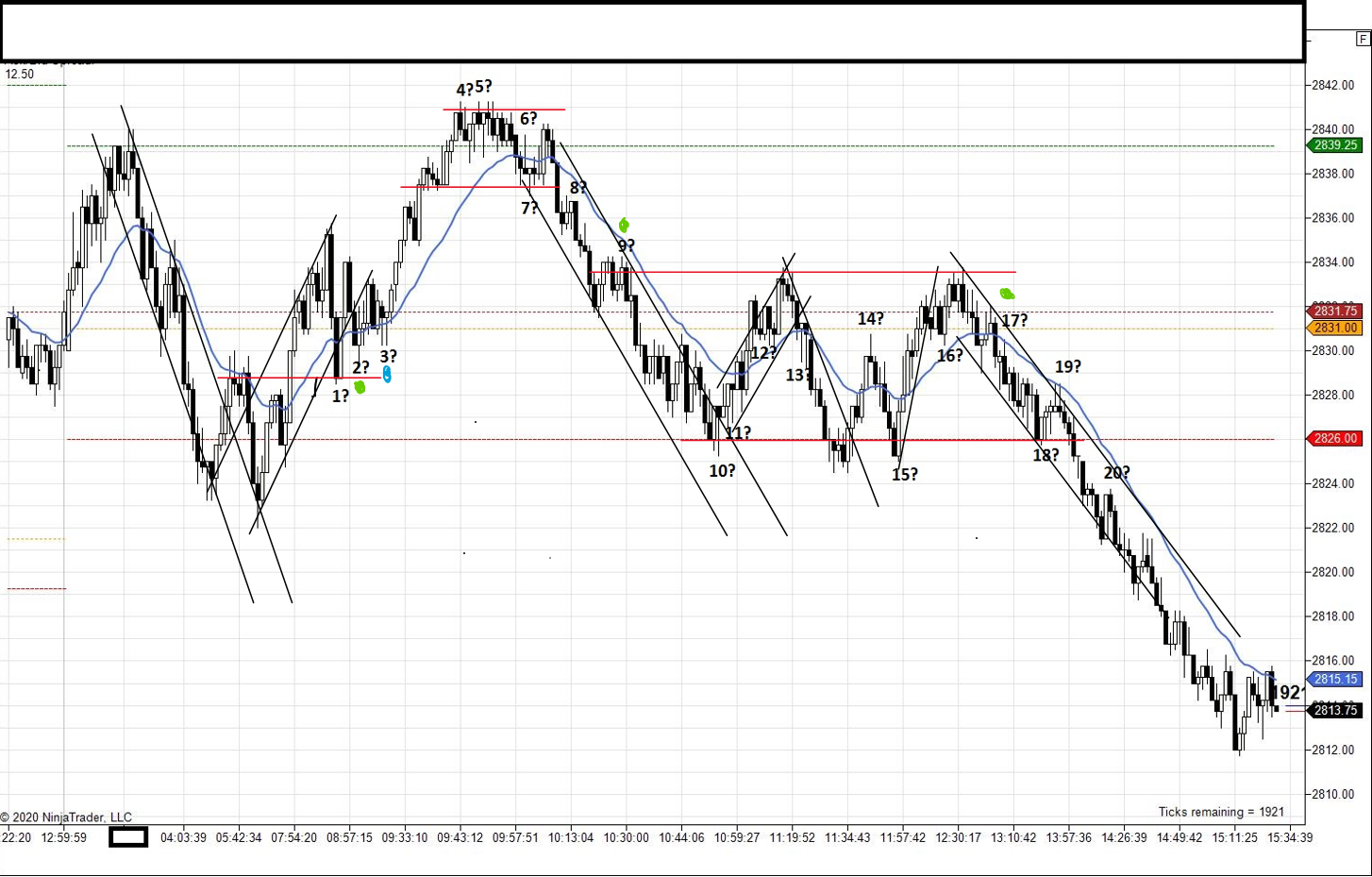The height and width of the screenshot is (877, 1372).
Task: Click the © 2020 NinjaTrader, LLC text
Action: pos(66,818)
